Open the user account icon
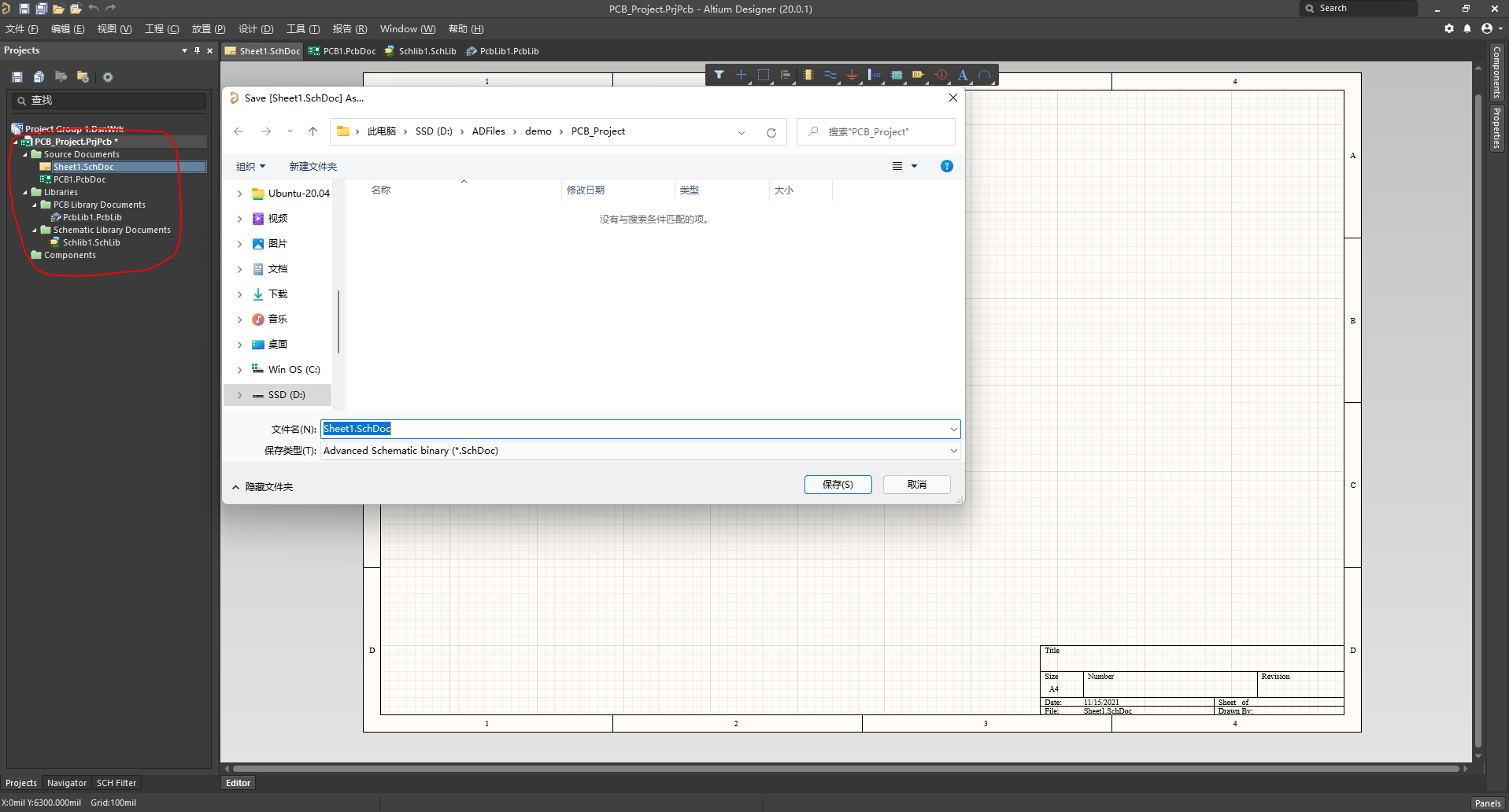The width and height of the screenshot is (1509, 812). [x=1487, y=28]
